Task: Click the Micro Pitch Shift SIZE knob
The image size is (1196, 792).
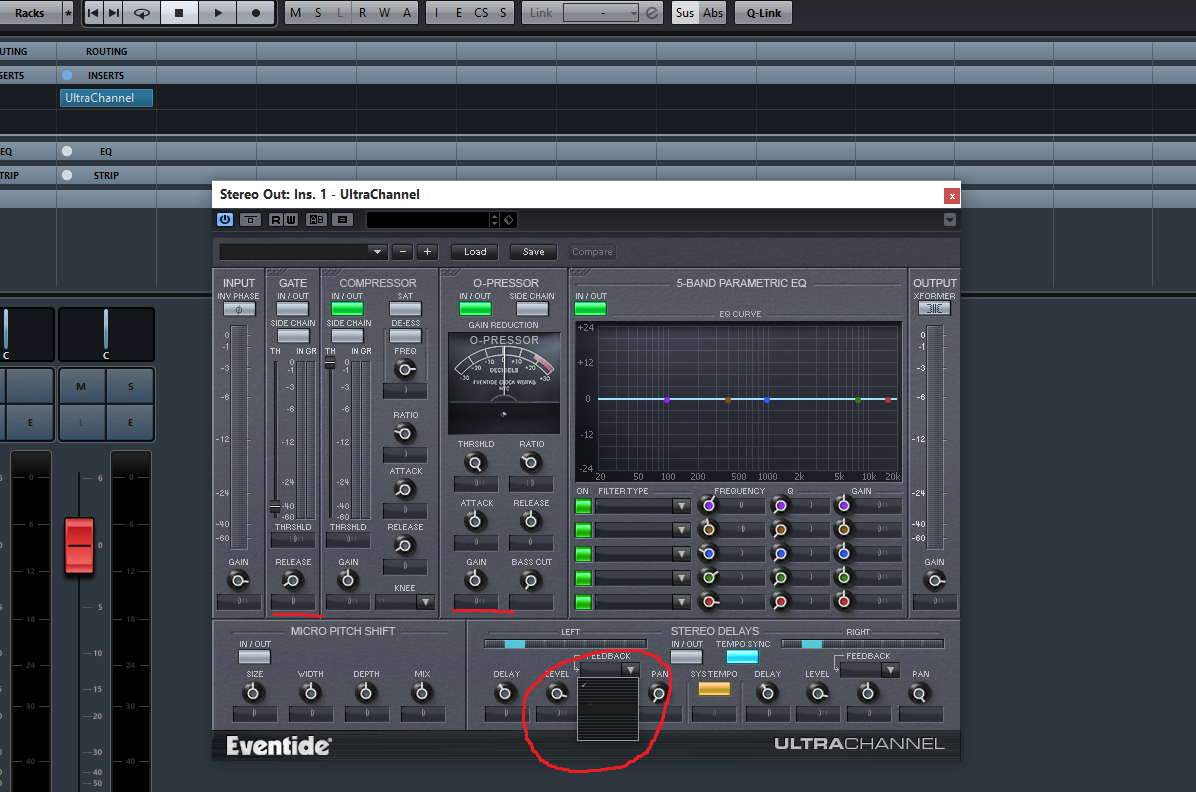Action: [x=253, y=693]
